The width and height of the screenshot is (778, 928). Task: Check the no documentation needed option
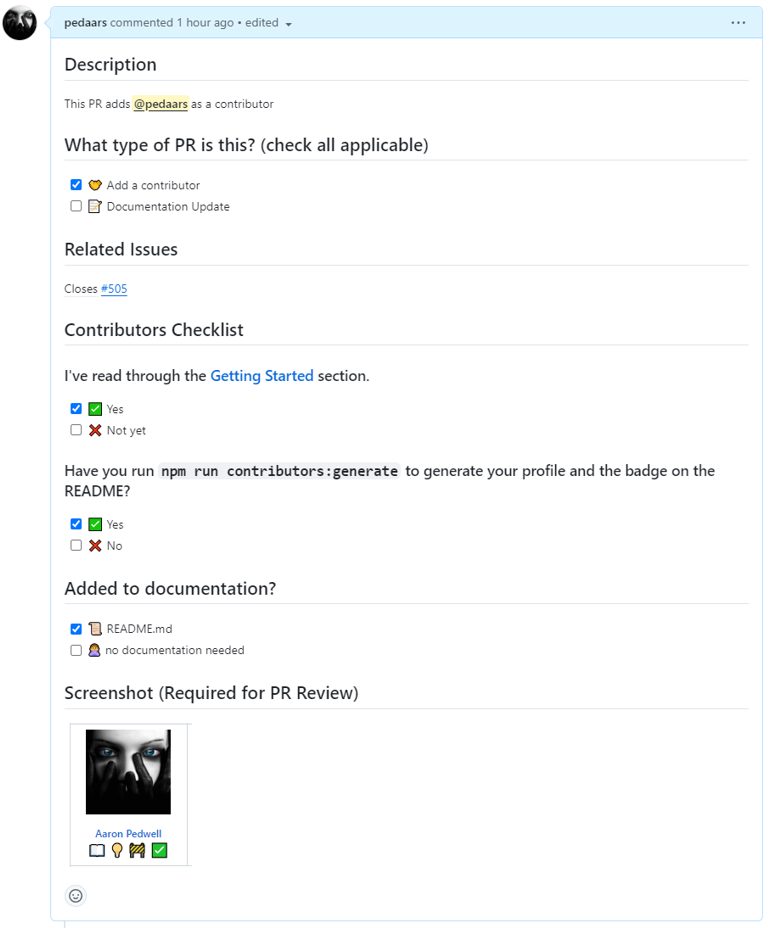[76, 650]
